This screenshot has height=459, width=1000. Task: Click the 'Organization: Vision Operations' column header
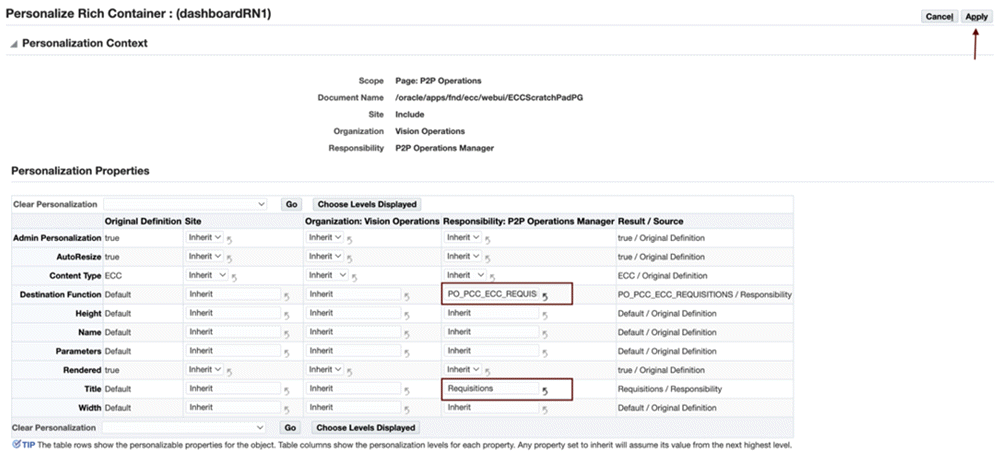tap(373, 221)
